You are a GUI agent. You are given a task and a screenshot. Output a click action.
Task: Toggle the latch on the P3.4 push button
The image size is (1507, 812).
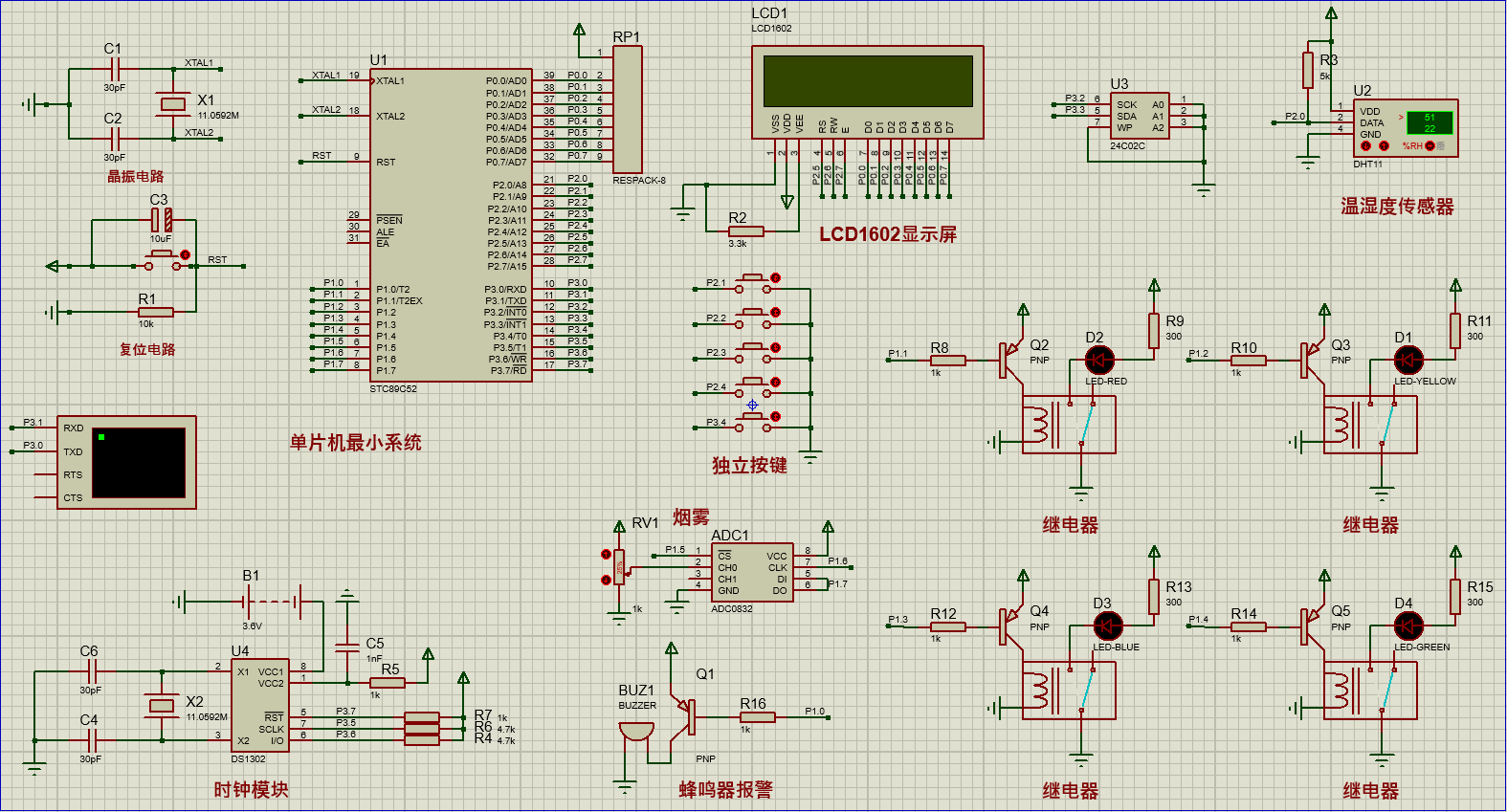[x=775, y=417]
